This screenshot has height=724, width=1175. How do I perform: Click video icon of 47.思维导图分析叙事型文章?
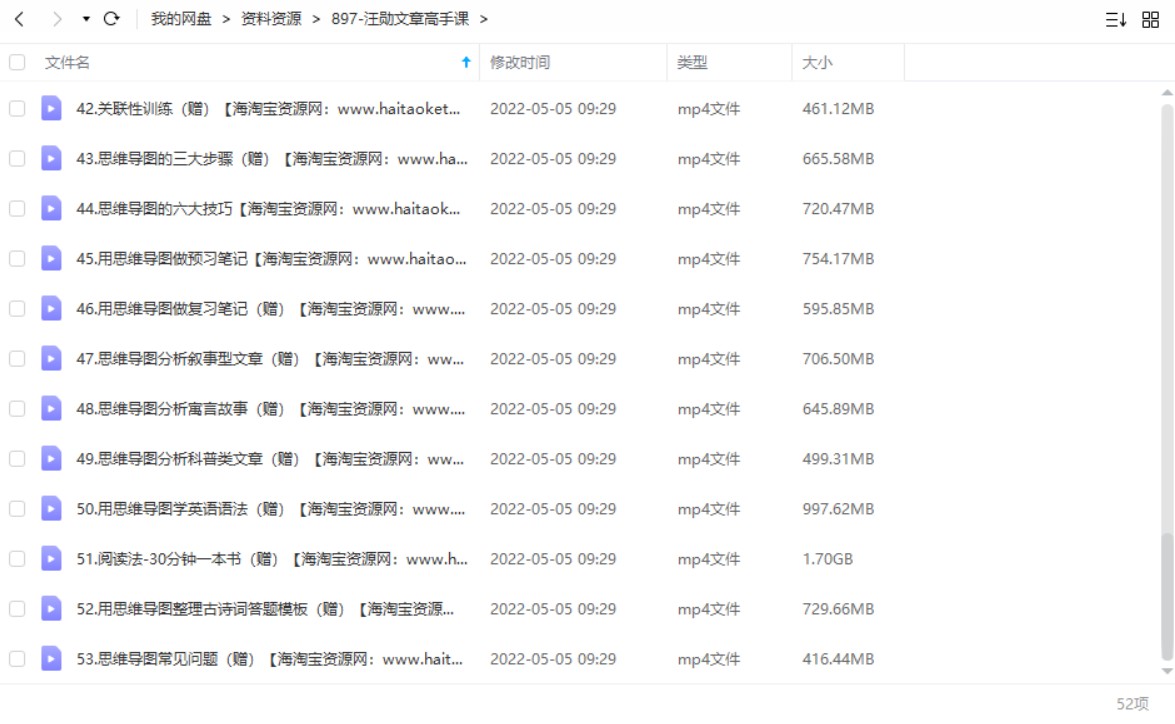(51, 359)
